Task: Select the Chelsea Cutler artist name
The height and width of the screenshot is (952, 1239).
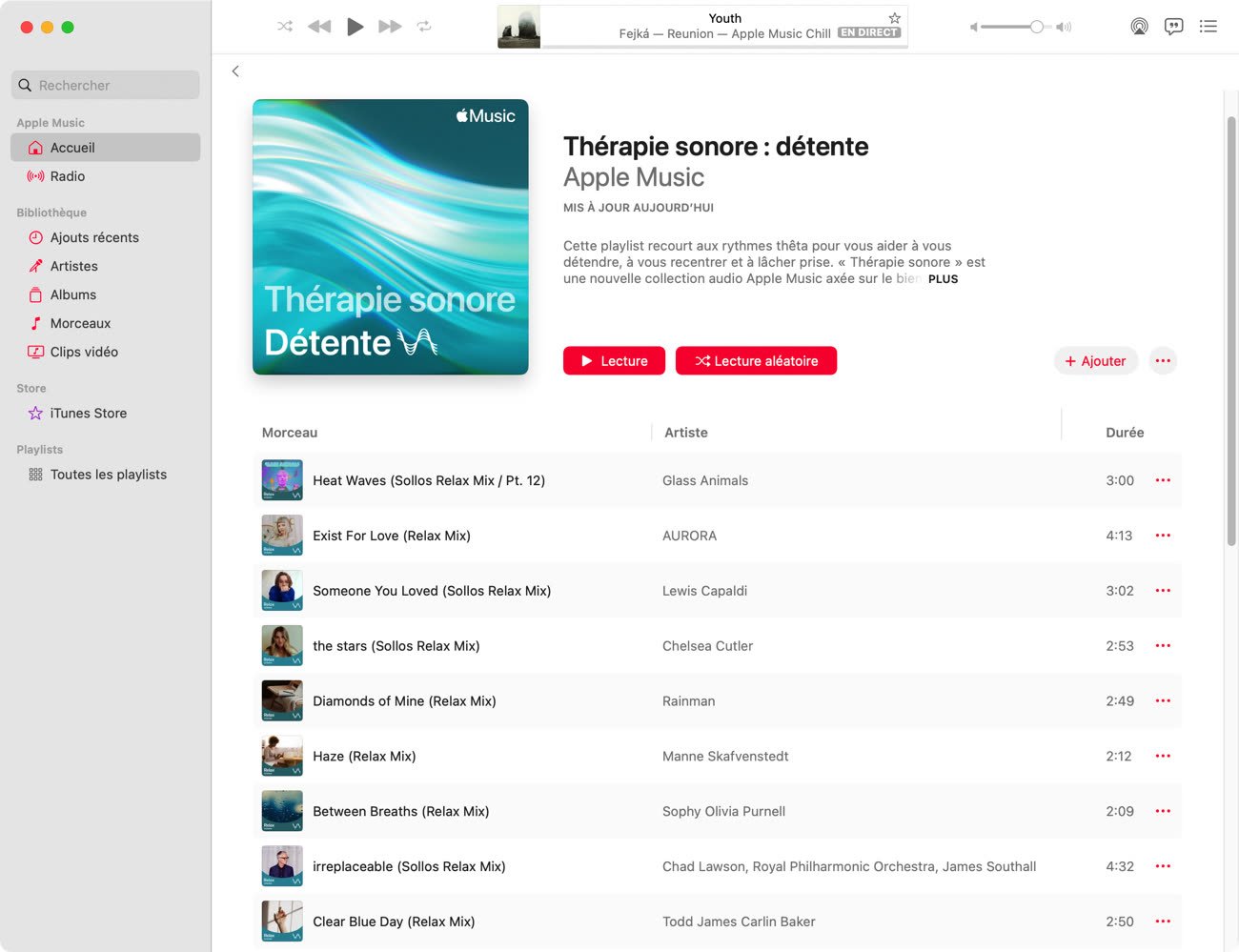Action: pyautogui.click(x=707, y=647)
